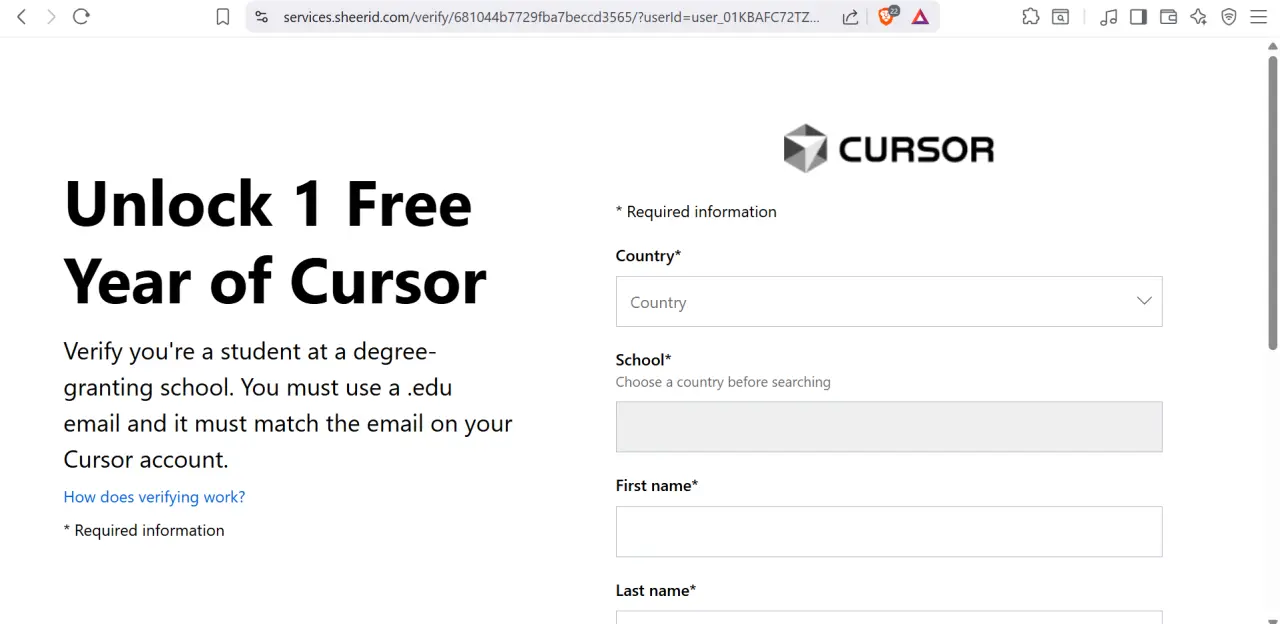Click the 'Last name*' label
This screenshot has width=1280, height=624.
point(656,591)
